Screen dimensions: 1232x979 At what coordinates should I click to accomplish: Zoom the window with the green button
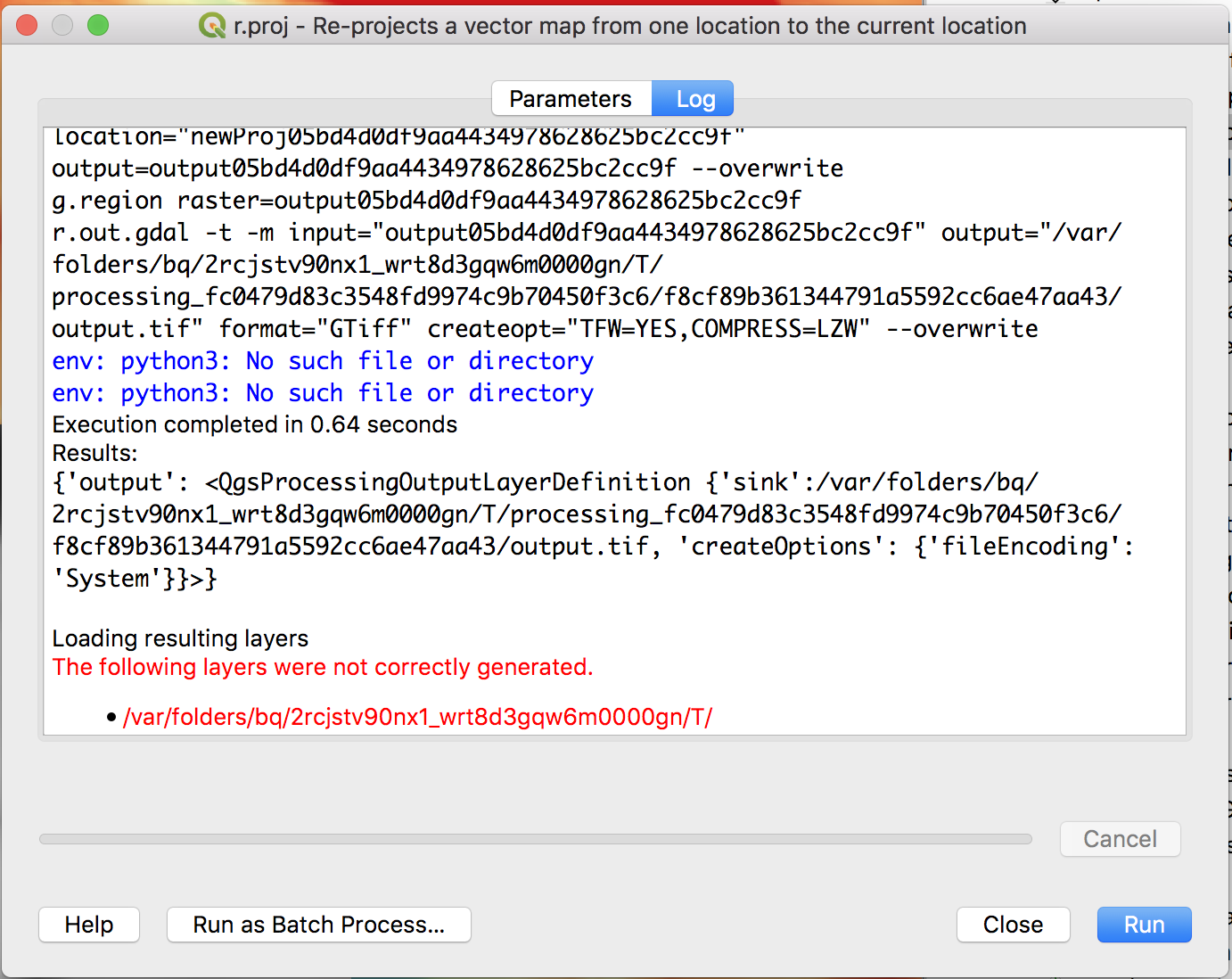(98, 26)
